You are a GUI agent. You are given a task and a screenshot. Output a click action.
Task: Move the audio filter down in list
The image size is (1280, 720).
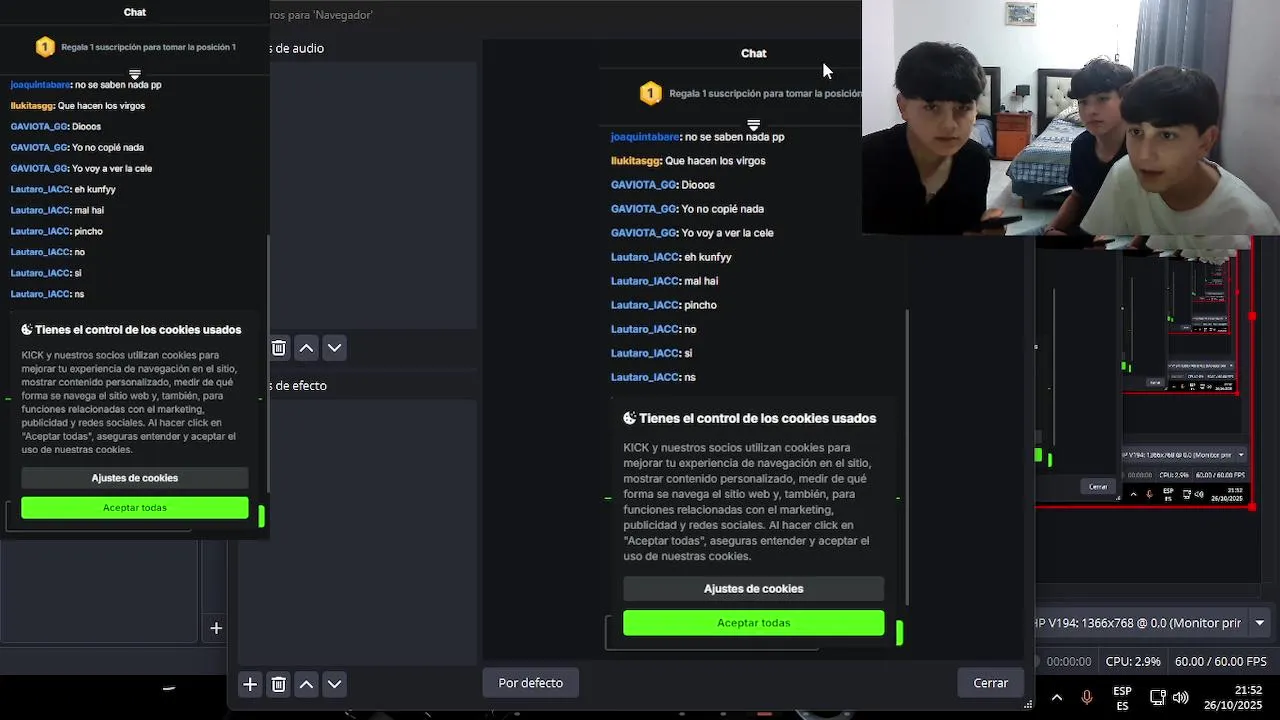[335, 348]
